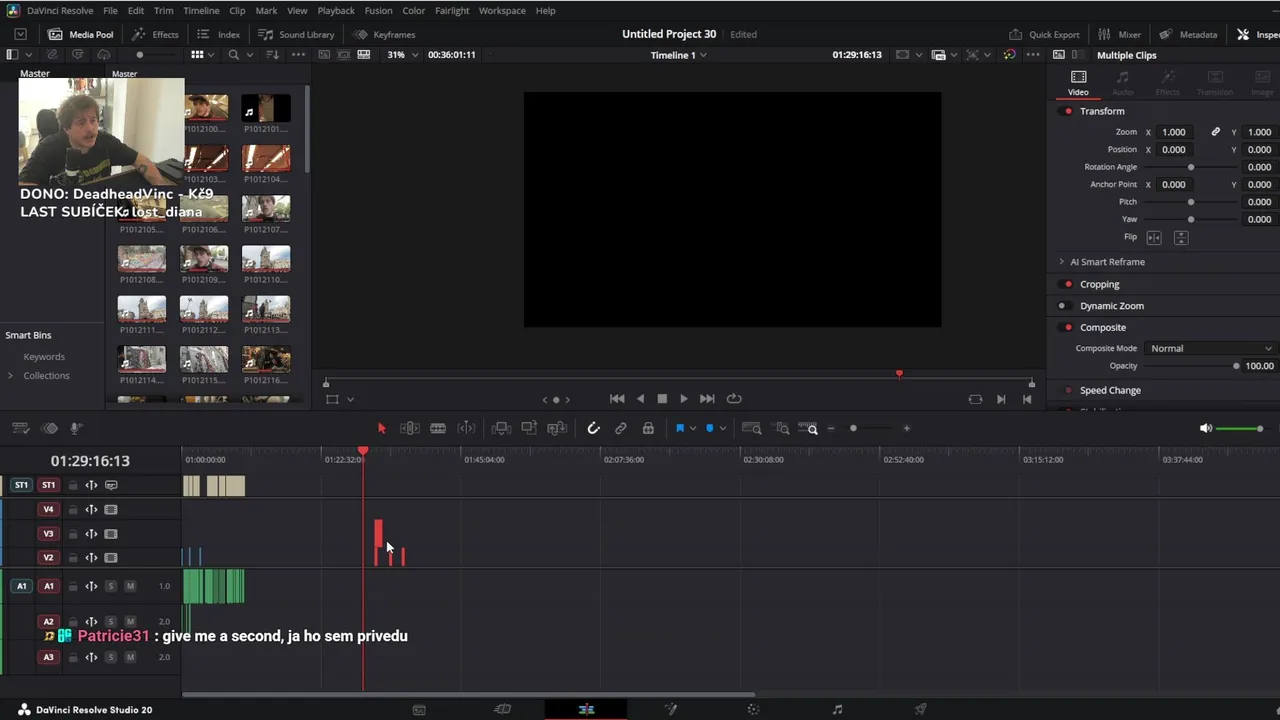1280x720 pixels.
Task: Adjust the green volume slider
Action: pyautogui.click(x=1240, y=428)
